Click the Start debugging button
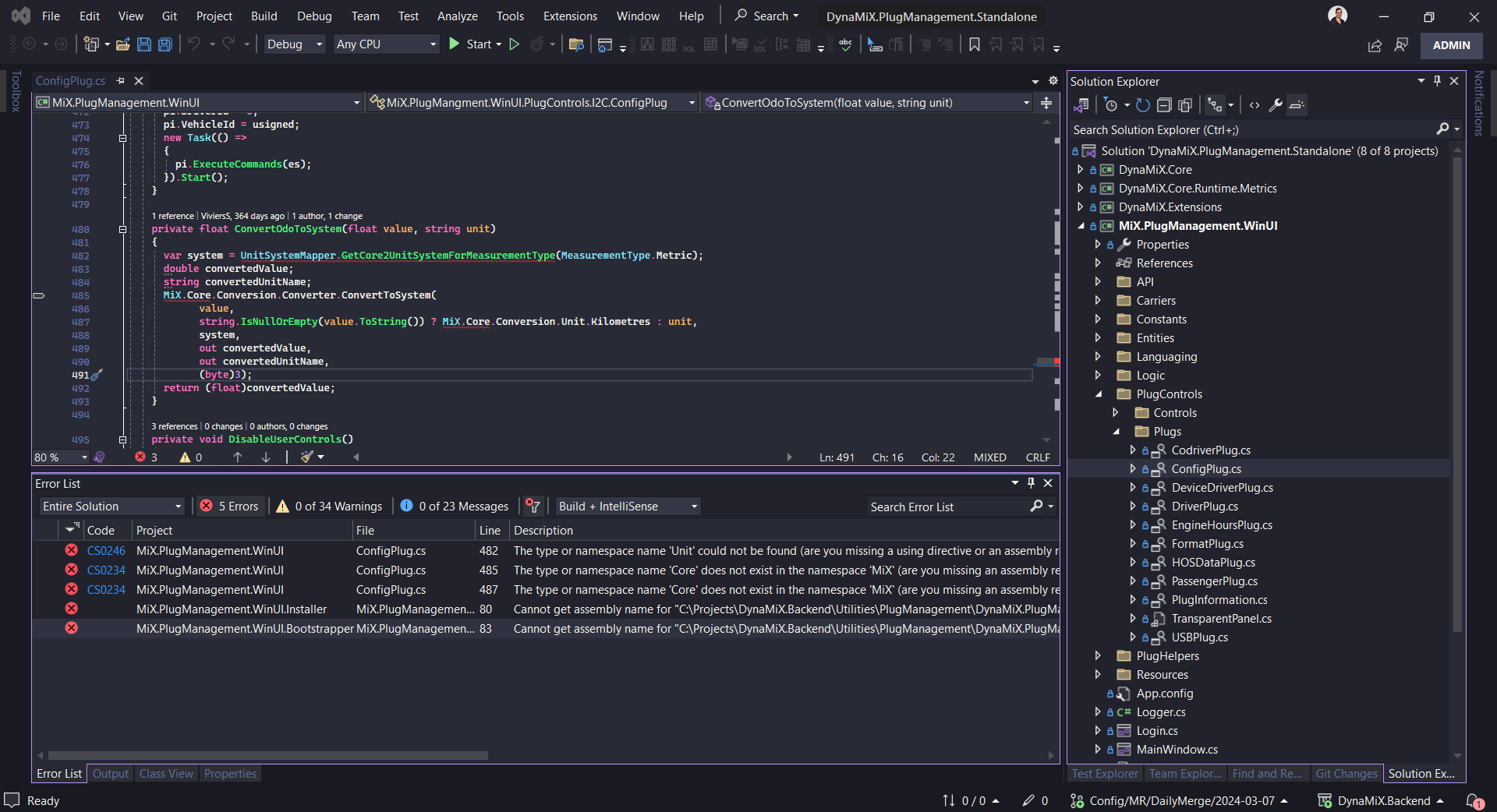 tap(471, 44)
